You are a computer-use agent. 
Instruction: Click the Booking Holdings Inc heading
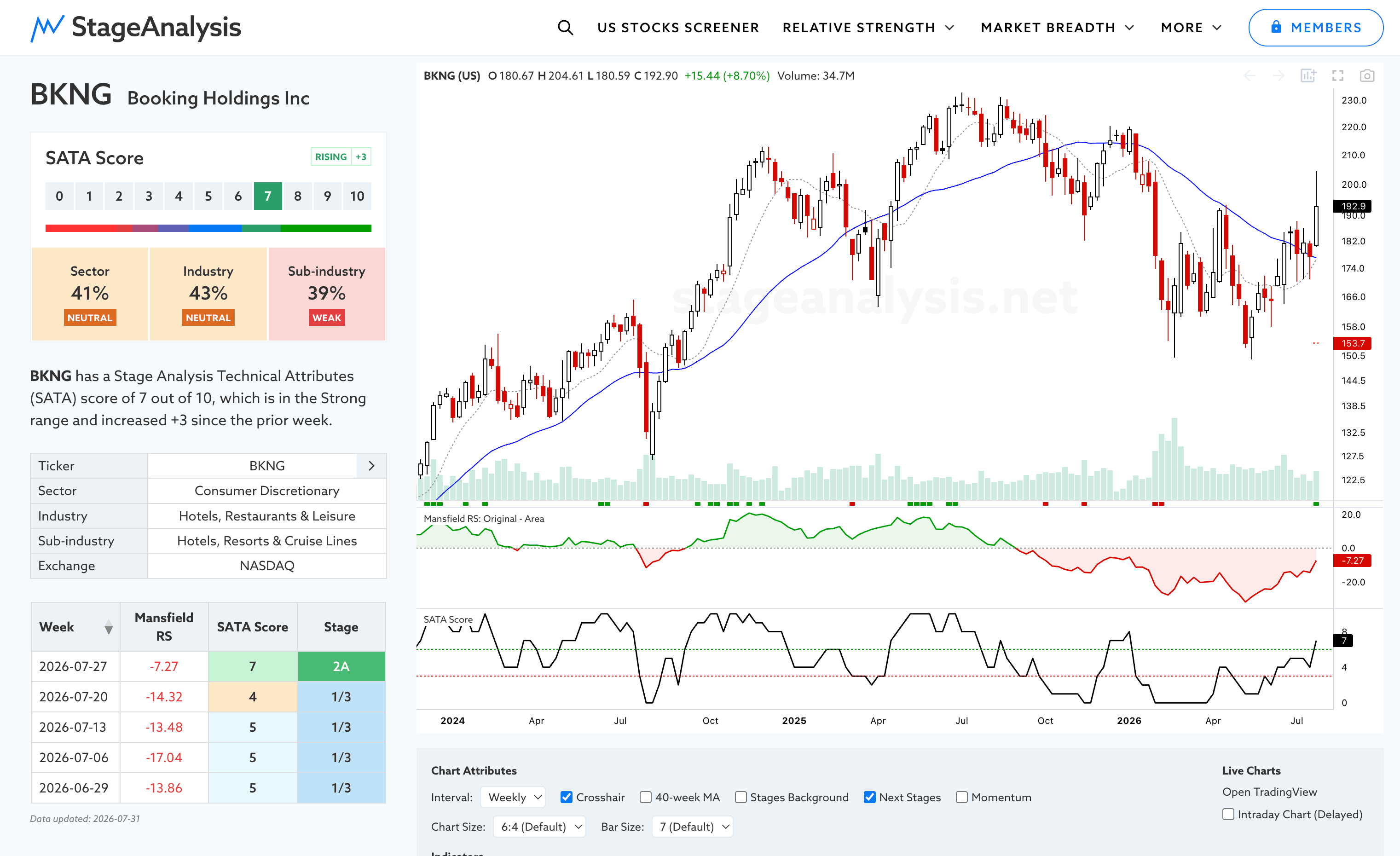click(218, 98)
